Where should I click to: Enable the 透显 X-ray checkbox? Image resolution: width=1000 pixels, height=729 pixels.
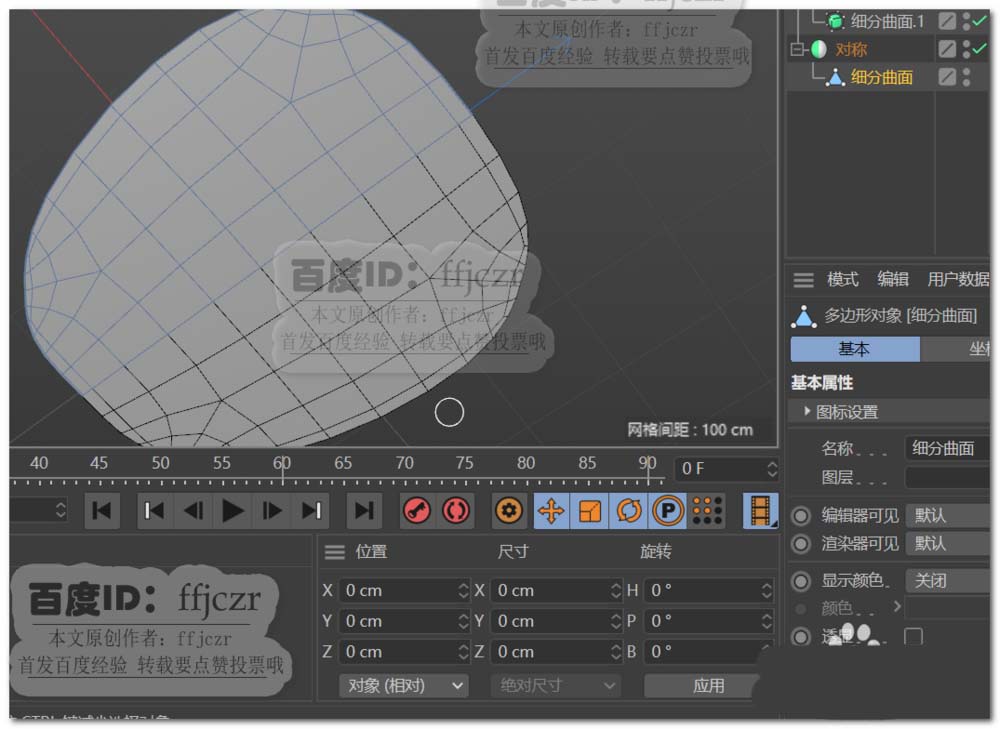tap(913, 637)
